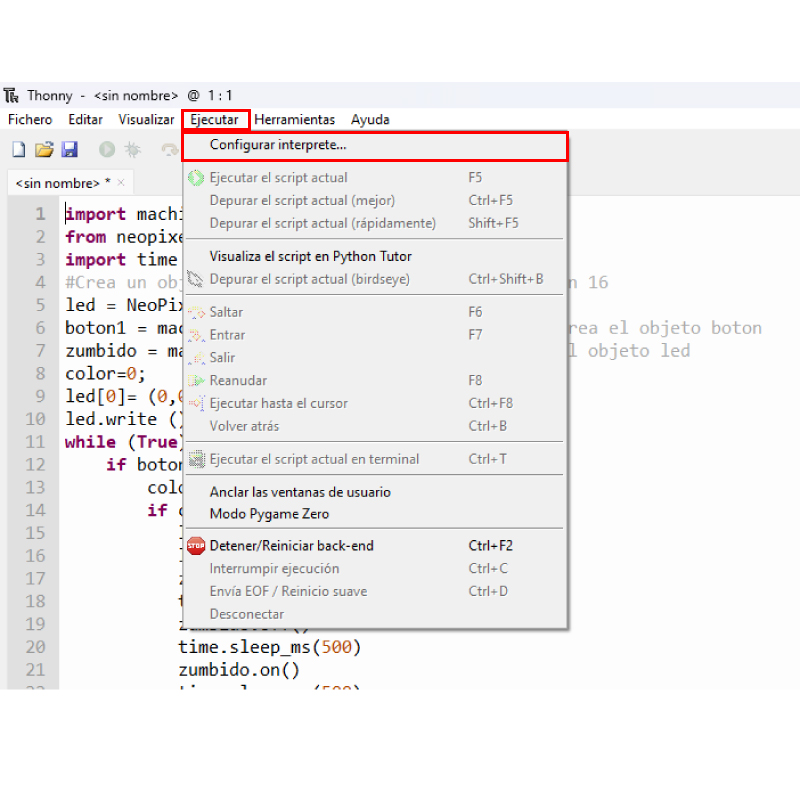Open the Herramientas menu
This screenshot has height=800, width=800.
pyautogui.click(x=295, y=120)
